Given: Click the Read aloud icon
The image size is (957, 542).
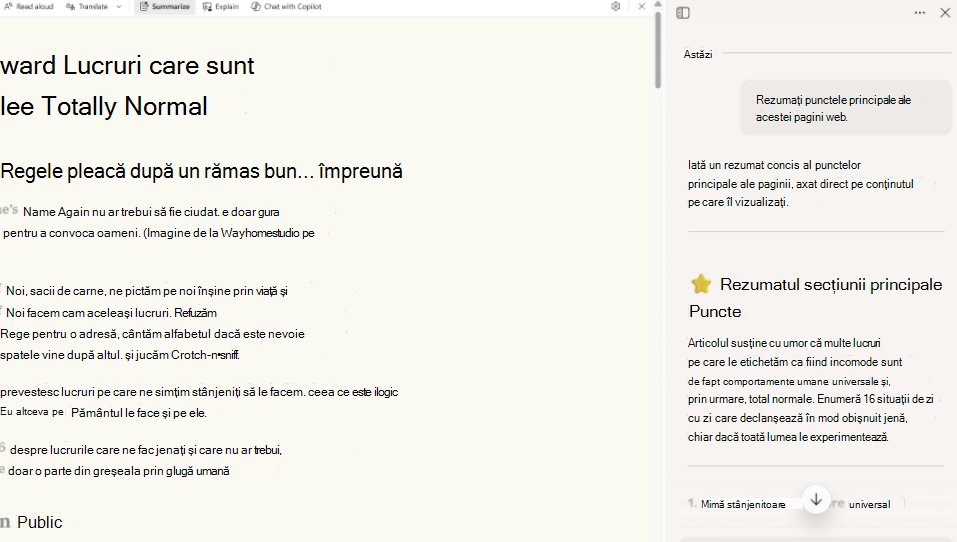Looking at the screenshot, I should [9, 6].
